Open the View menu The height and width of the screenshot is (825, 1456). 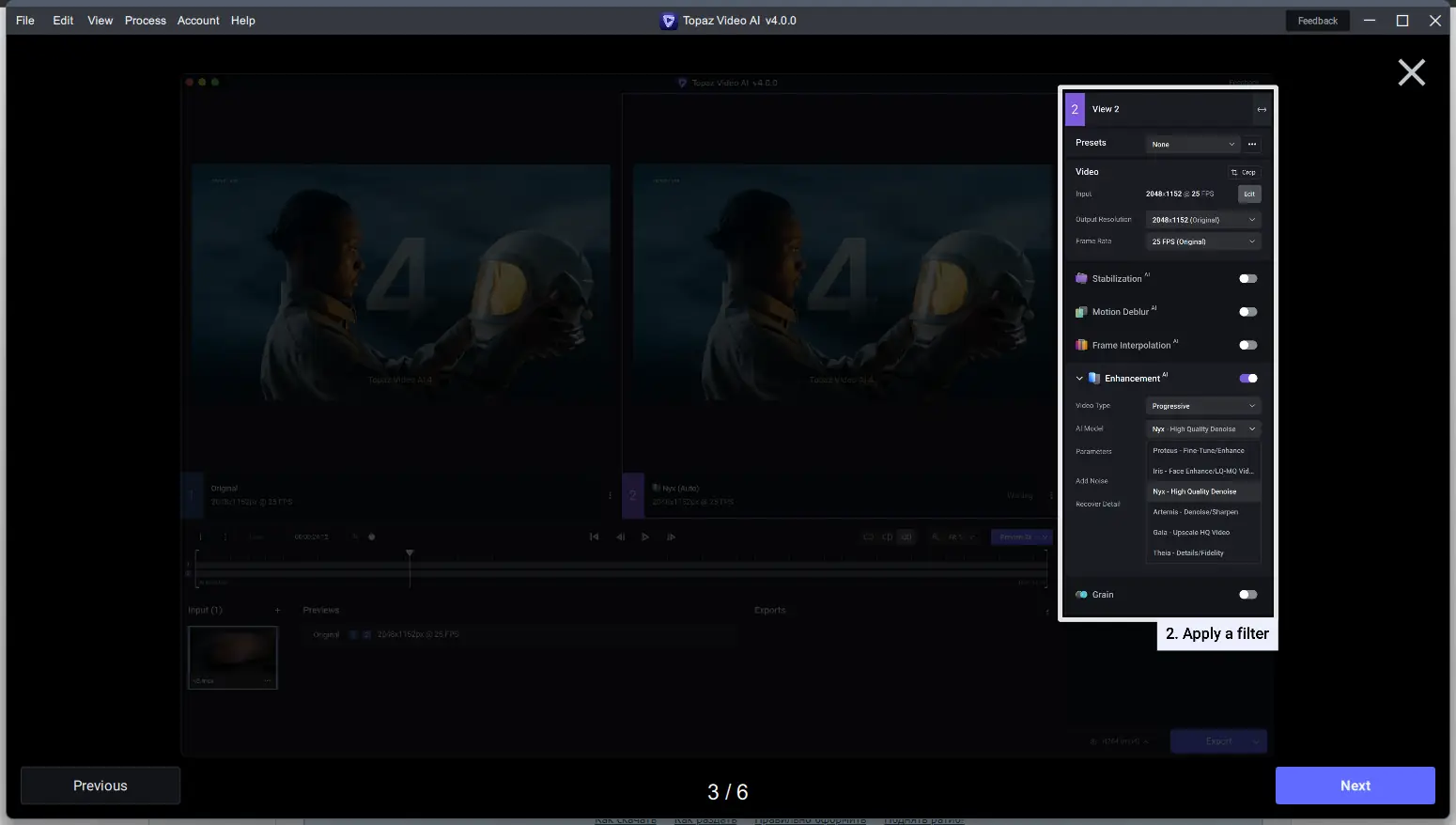(x=101, y=21)
